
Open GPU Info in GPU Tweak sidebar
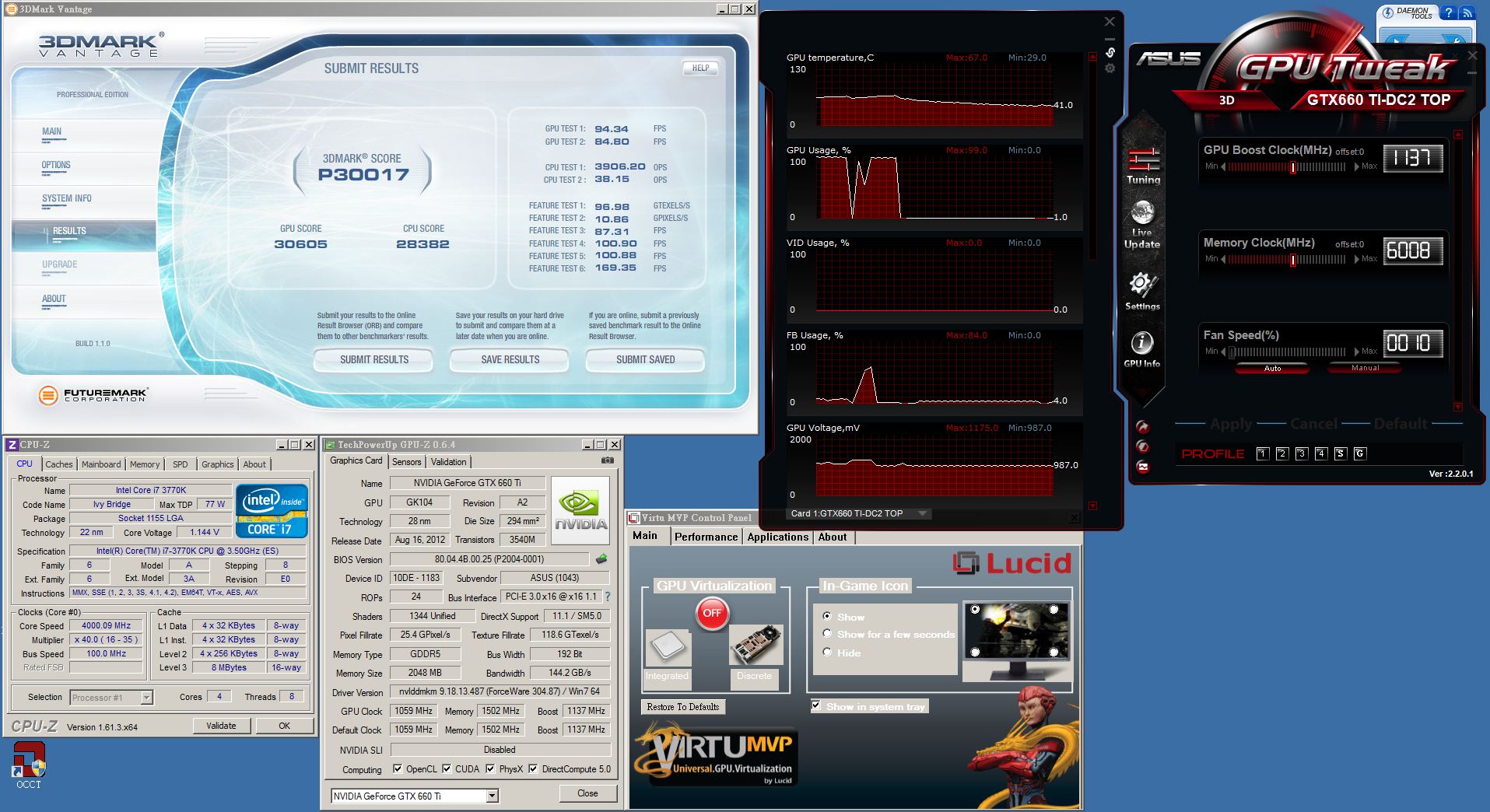1141,349
